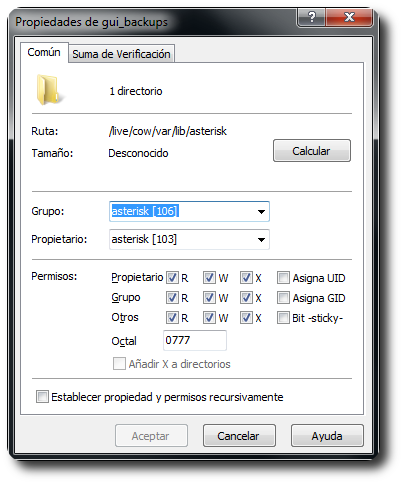Check Establecer propiedad y permisos recursivamente
Screen dimensions: 403x484
42,397
